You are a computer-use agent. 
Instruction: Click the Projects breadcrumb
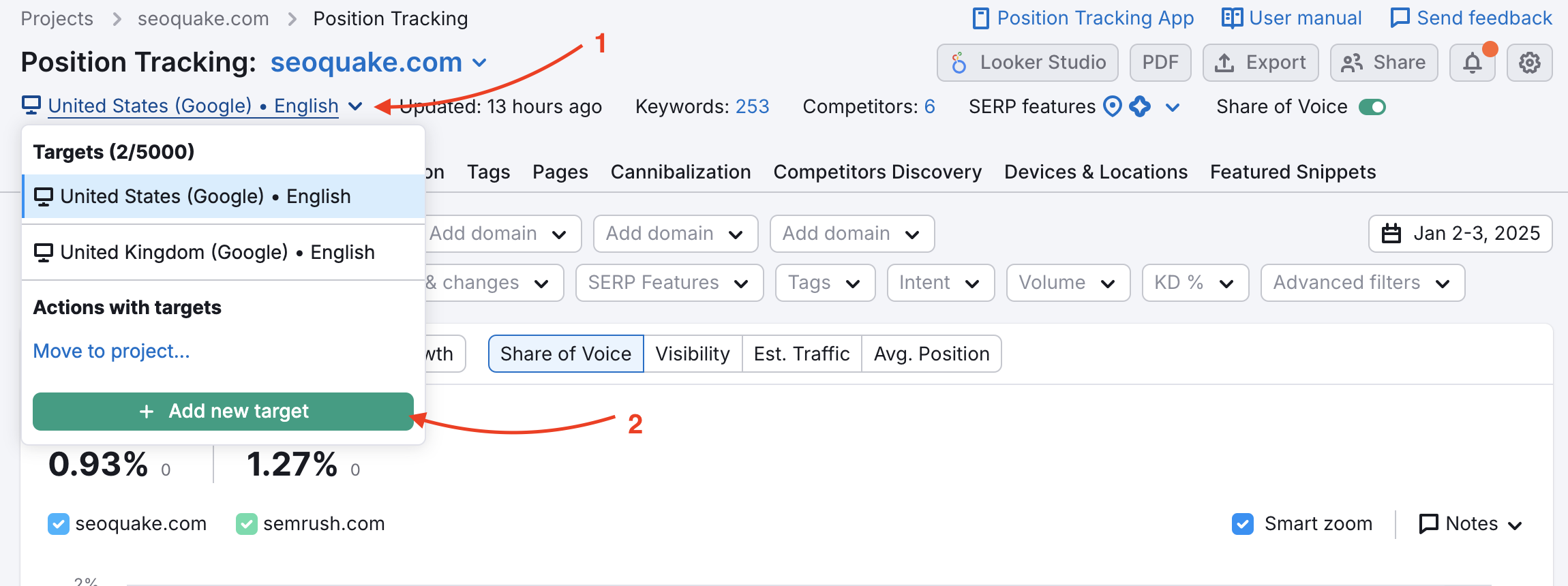pyautogui.click(x=57, y=18)
